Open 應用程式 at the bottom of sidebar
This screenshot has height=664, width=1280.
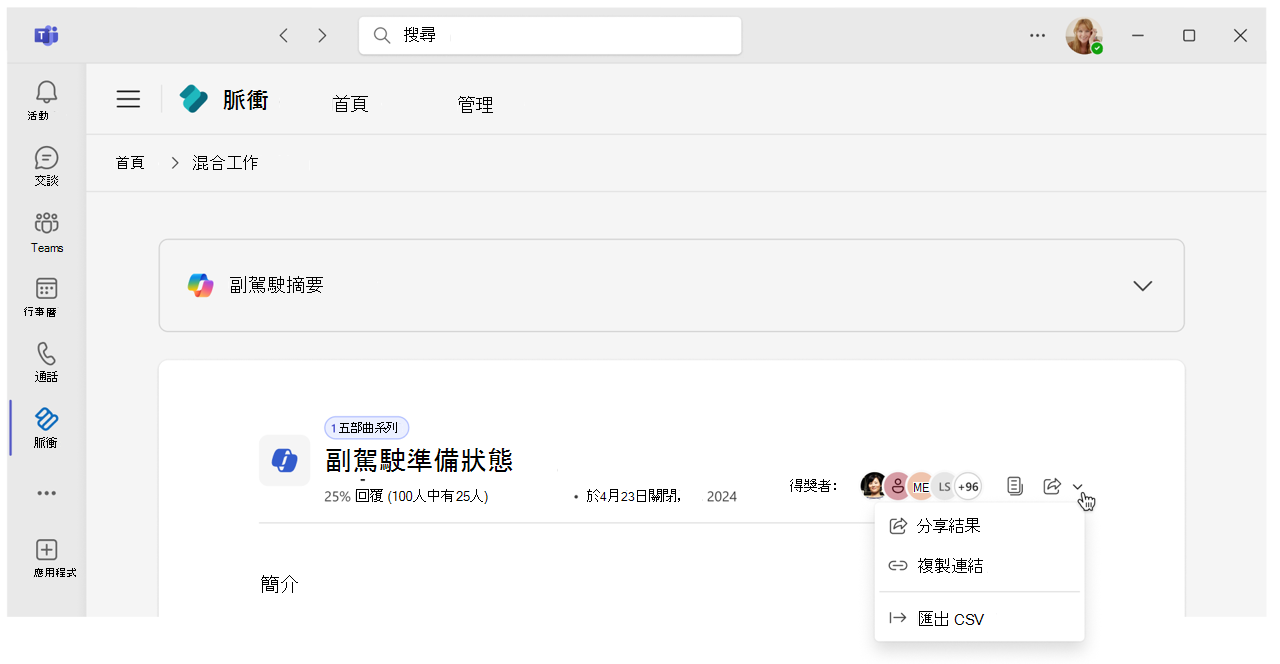(45, 556)
